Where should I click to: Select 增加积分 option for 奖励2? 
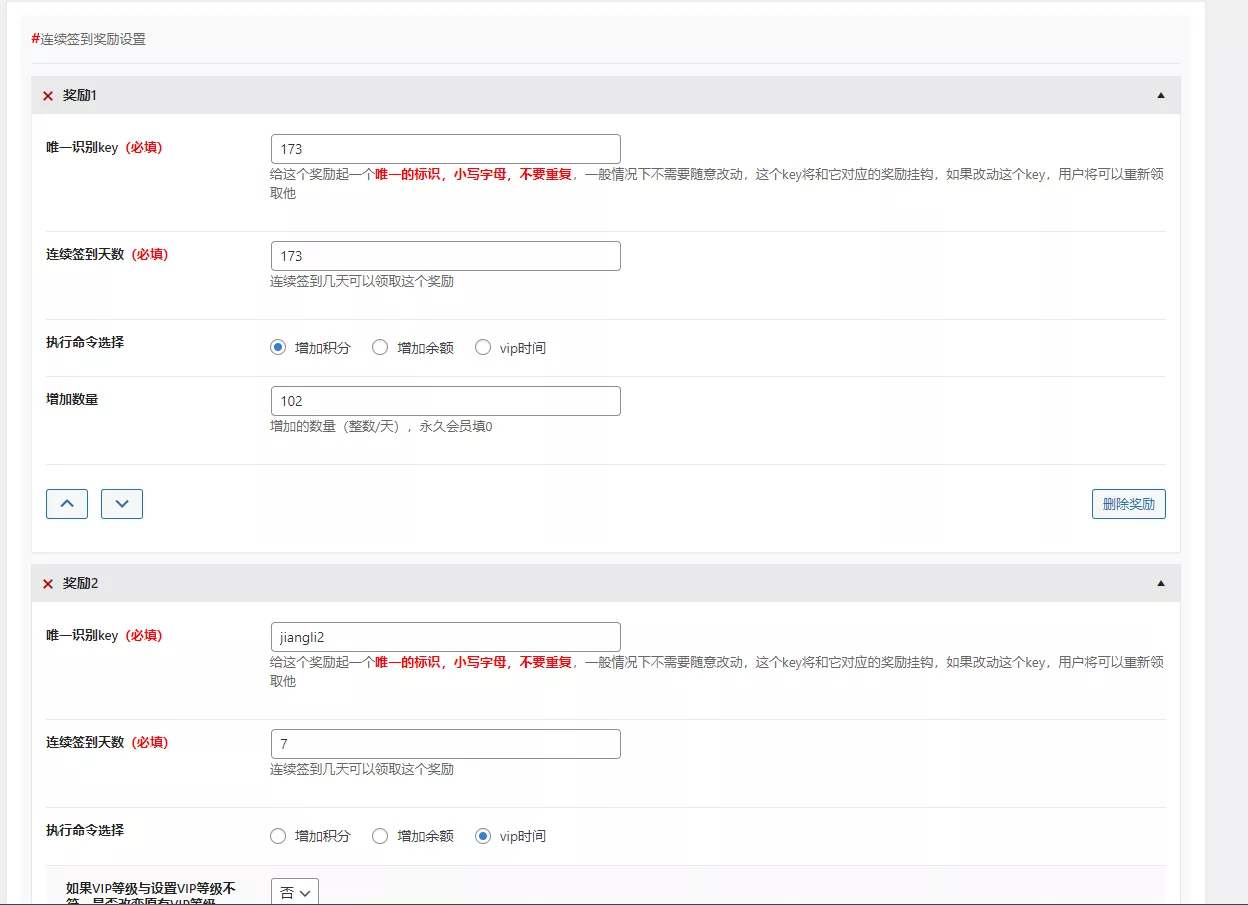click(277, 836)
